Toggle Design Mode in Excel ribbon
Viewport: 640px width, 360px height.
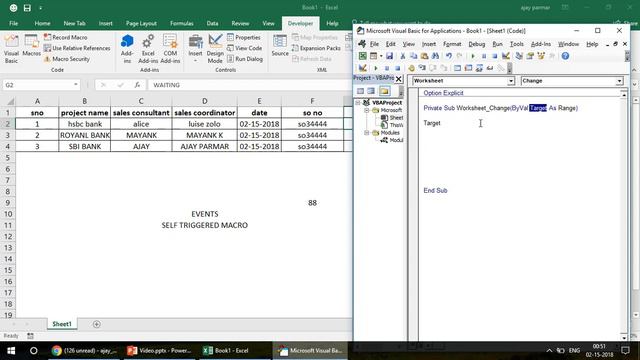coord(215,49)
